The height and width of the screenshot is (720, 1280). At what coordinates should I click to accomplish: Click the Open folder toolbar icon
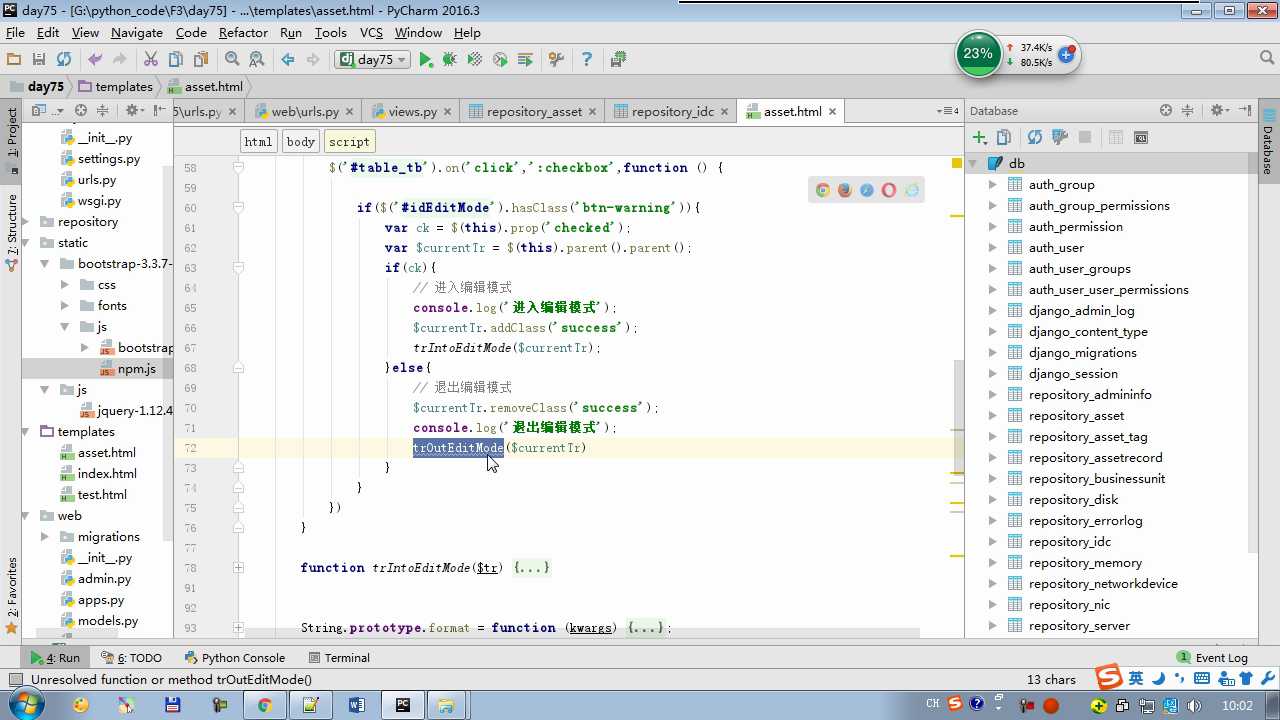click(14, 60)
